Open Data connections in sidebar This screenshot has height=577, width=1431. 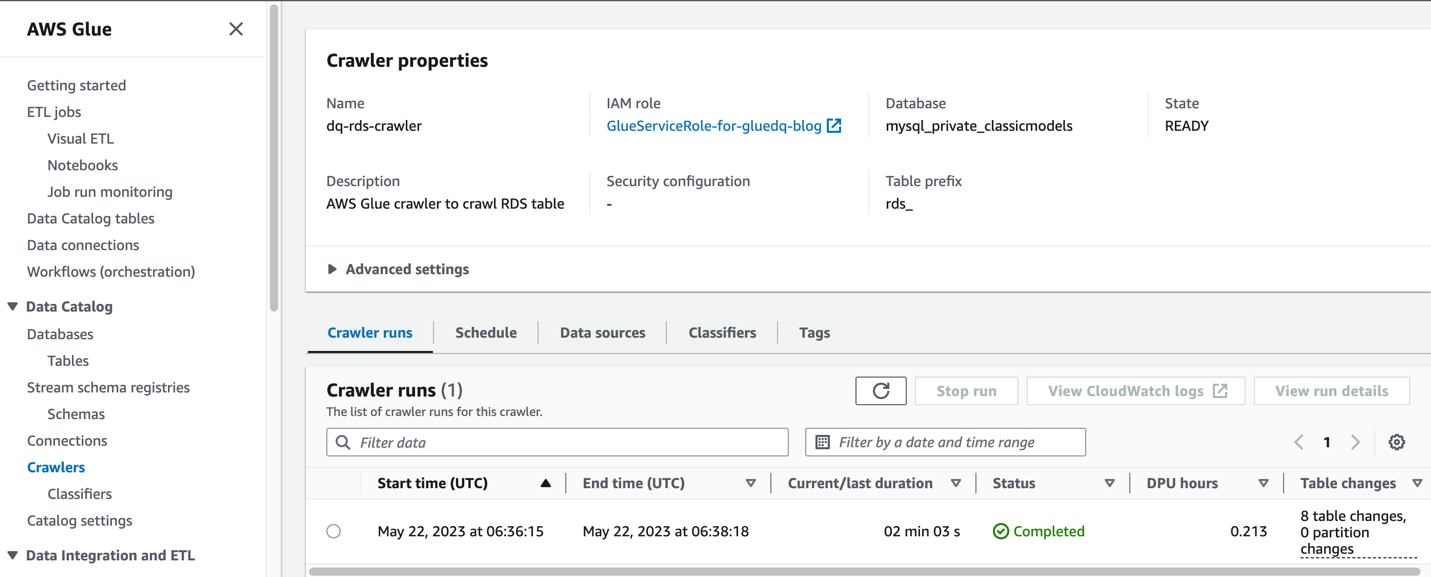83,245
